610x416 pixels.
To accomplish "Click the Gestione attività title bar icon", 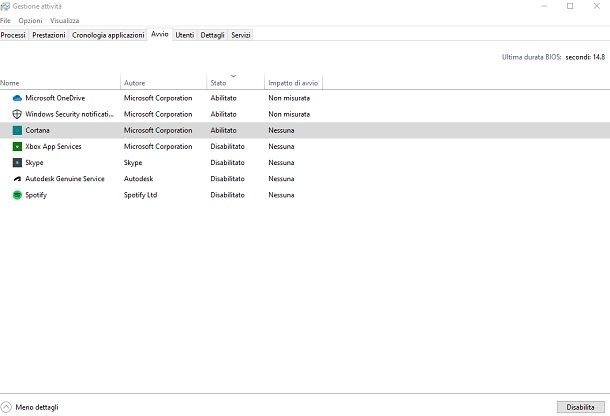I will tap(5, 6).
